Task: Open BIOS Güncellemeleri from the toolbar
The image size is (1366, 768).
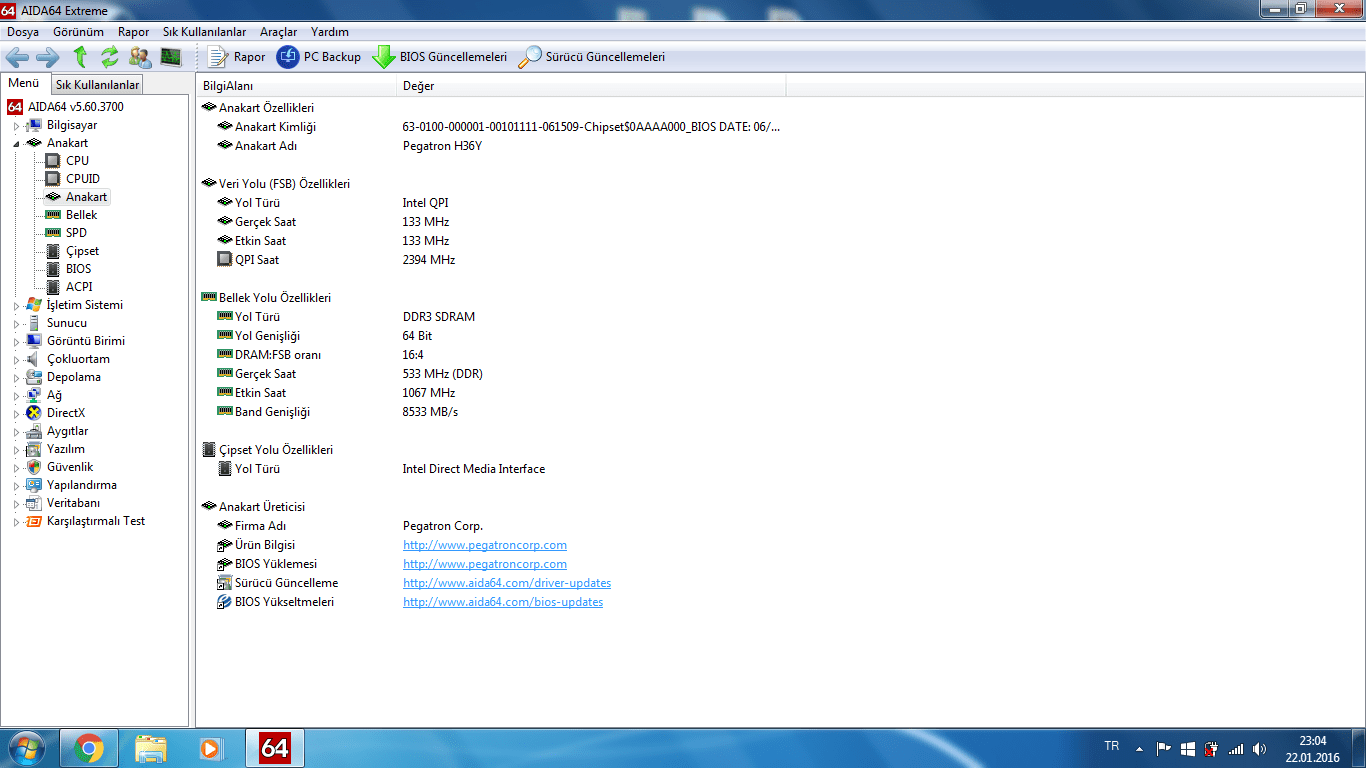Action: pyautogui.click(x=440, y=57)
